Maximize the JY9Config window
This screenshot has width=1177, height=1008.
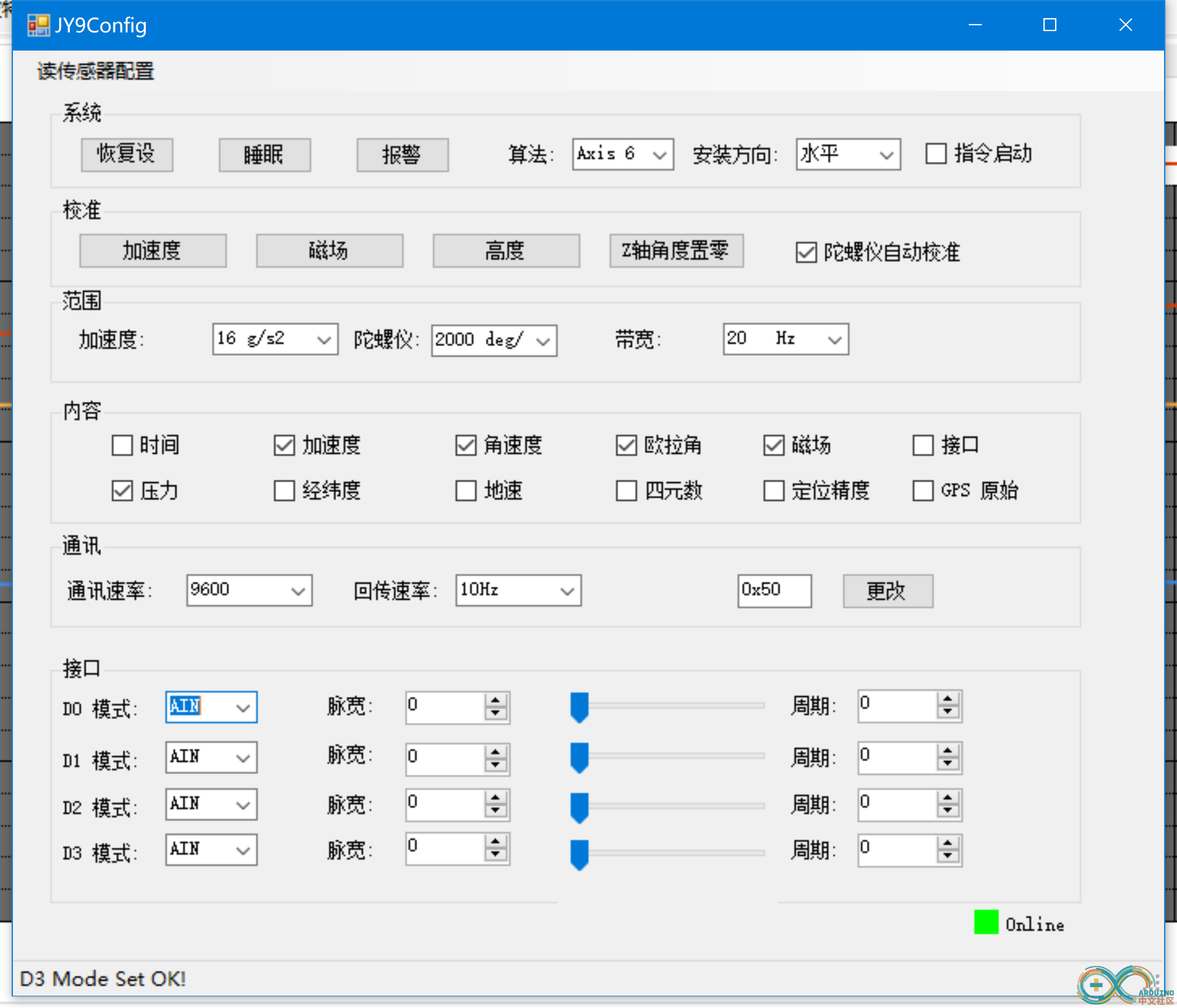click(x=1050, y=25)
